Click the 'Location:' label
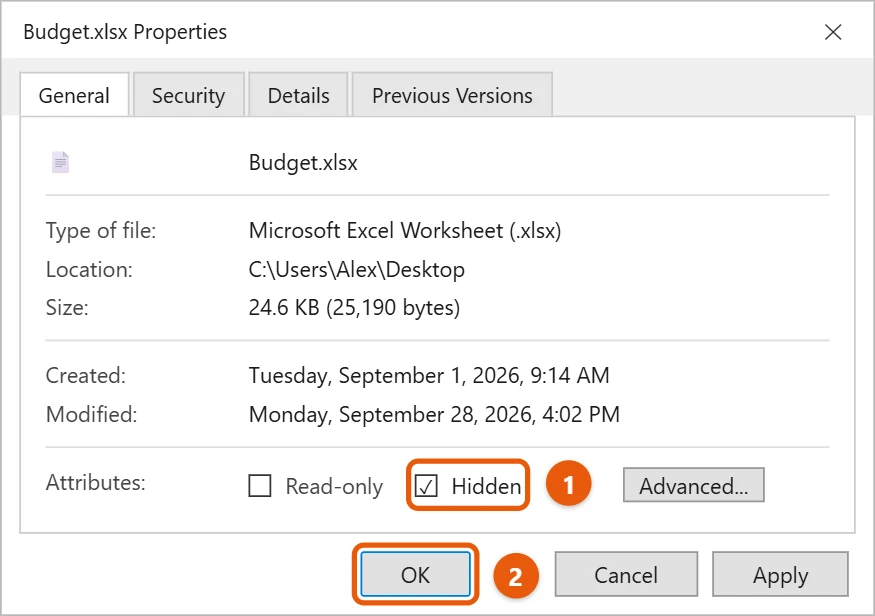Screen dimensions: 875x616 tap(89, 270)
